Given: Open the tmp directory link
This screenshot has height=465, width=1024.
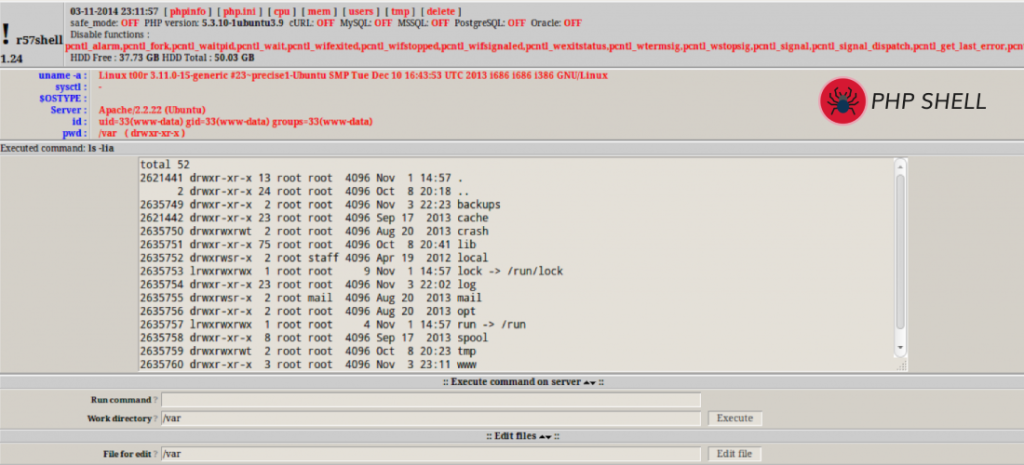Looking at the screenshot, I should click(402, 10).
